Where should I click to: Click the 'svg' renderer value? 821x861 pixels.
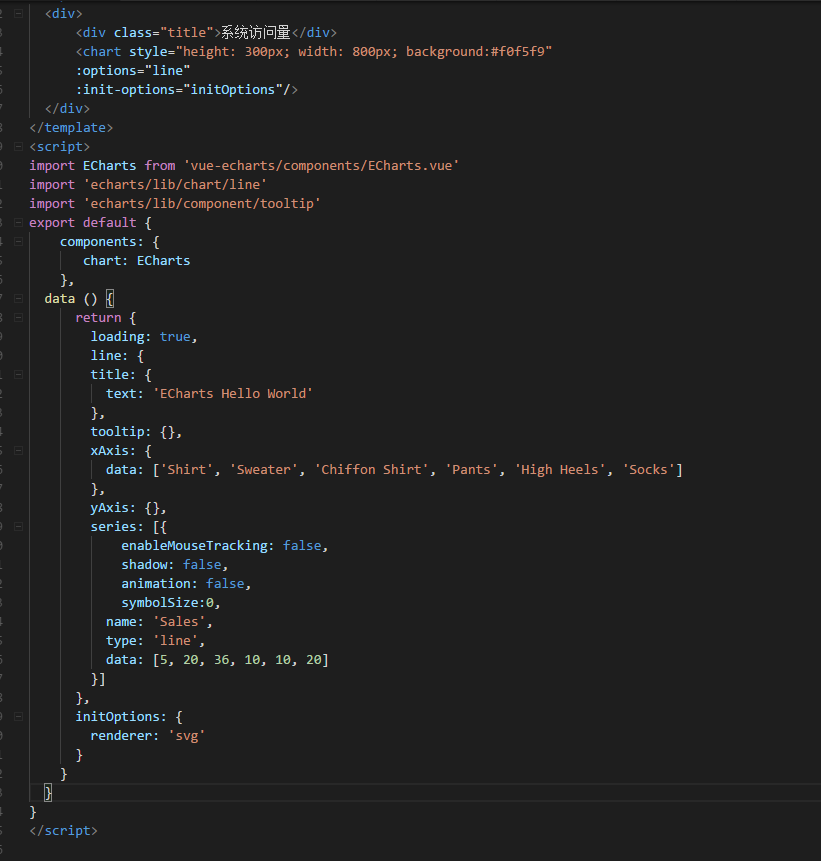click(x=187, y=735)
